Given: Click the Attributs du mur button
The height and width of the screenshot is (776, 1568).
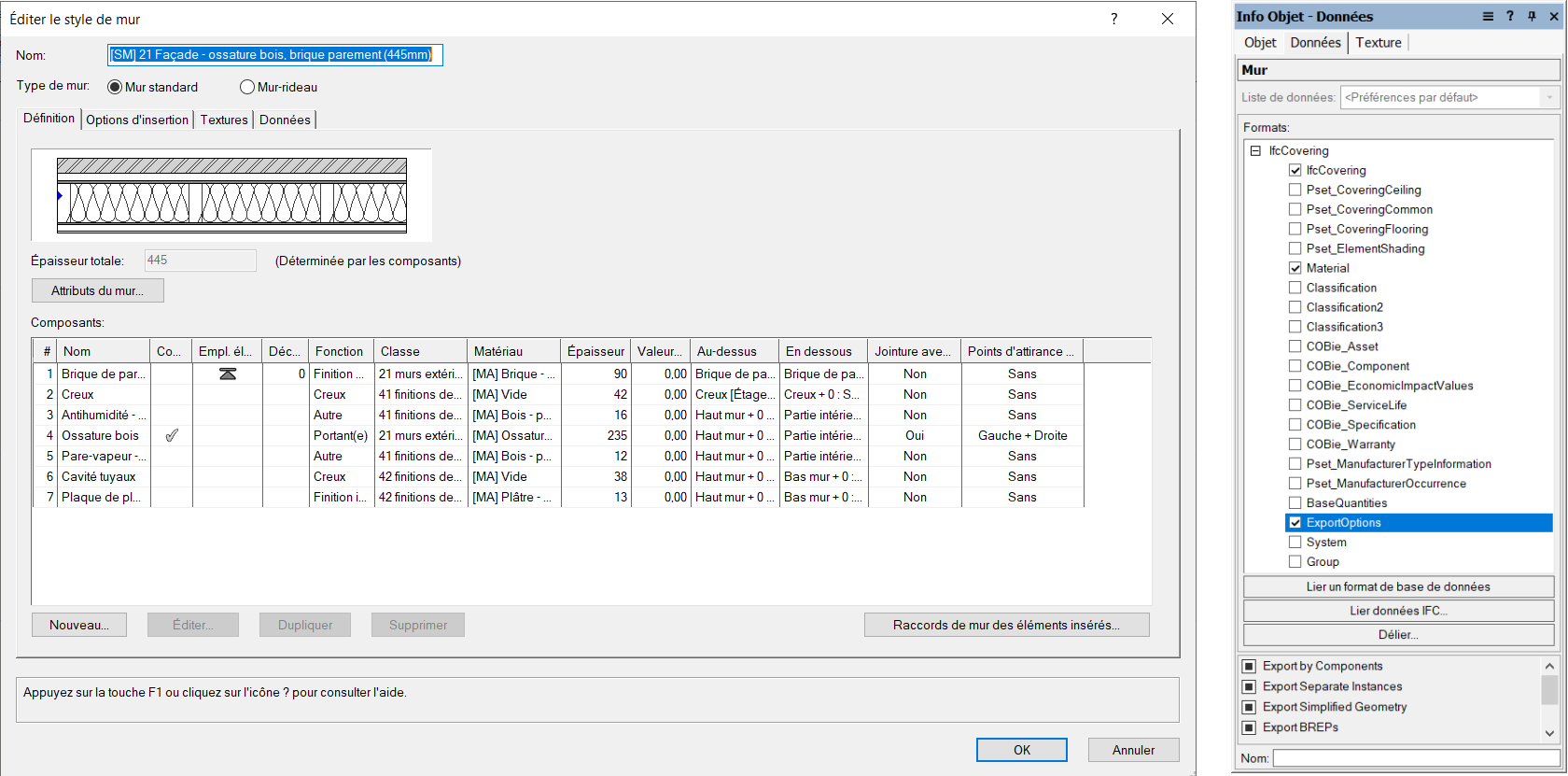Looking at the screenshot, I should tap(98, 290).
